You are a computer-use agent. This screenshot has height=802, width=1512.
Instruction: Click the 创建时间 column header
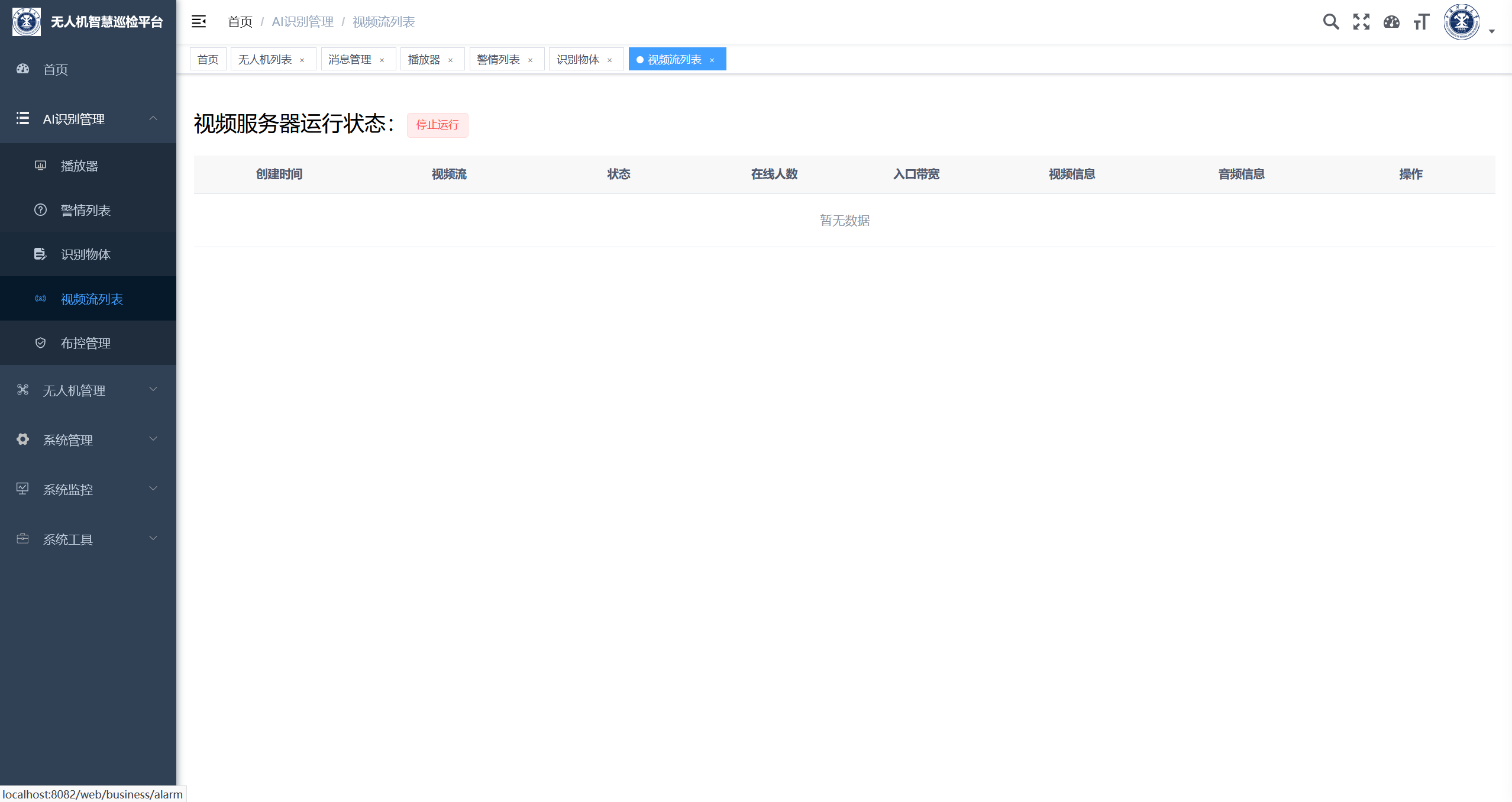[x=279, y=174]
